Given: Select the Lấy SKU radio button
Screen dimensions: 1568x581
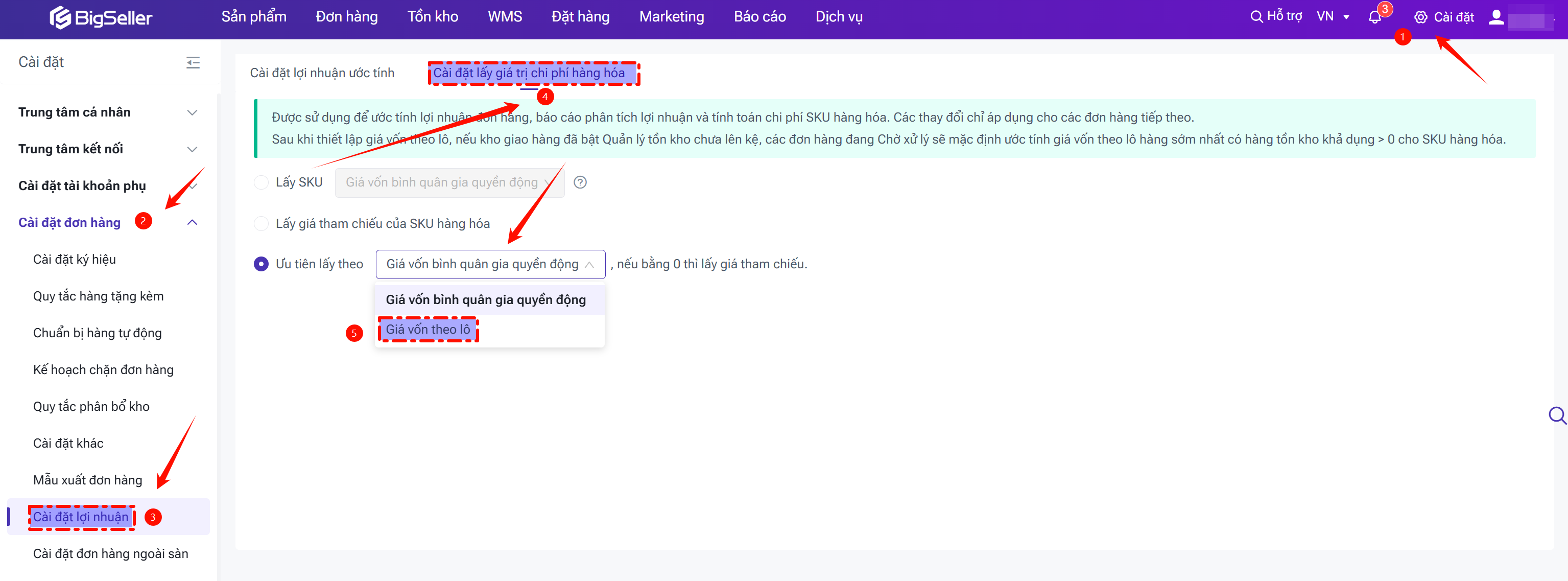Looking at the screenshot, I should coord(261,182).
